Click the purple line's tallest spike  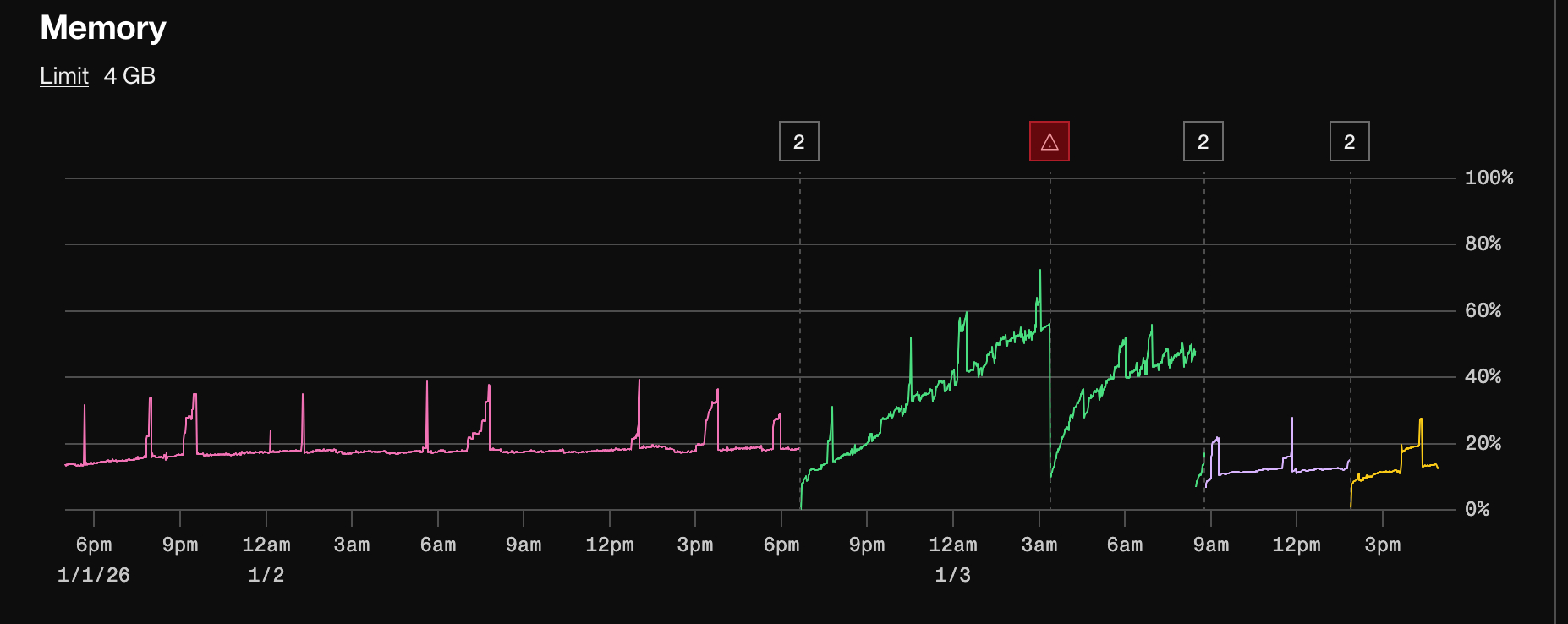click(1291, 419)
